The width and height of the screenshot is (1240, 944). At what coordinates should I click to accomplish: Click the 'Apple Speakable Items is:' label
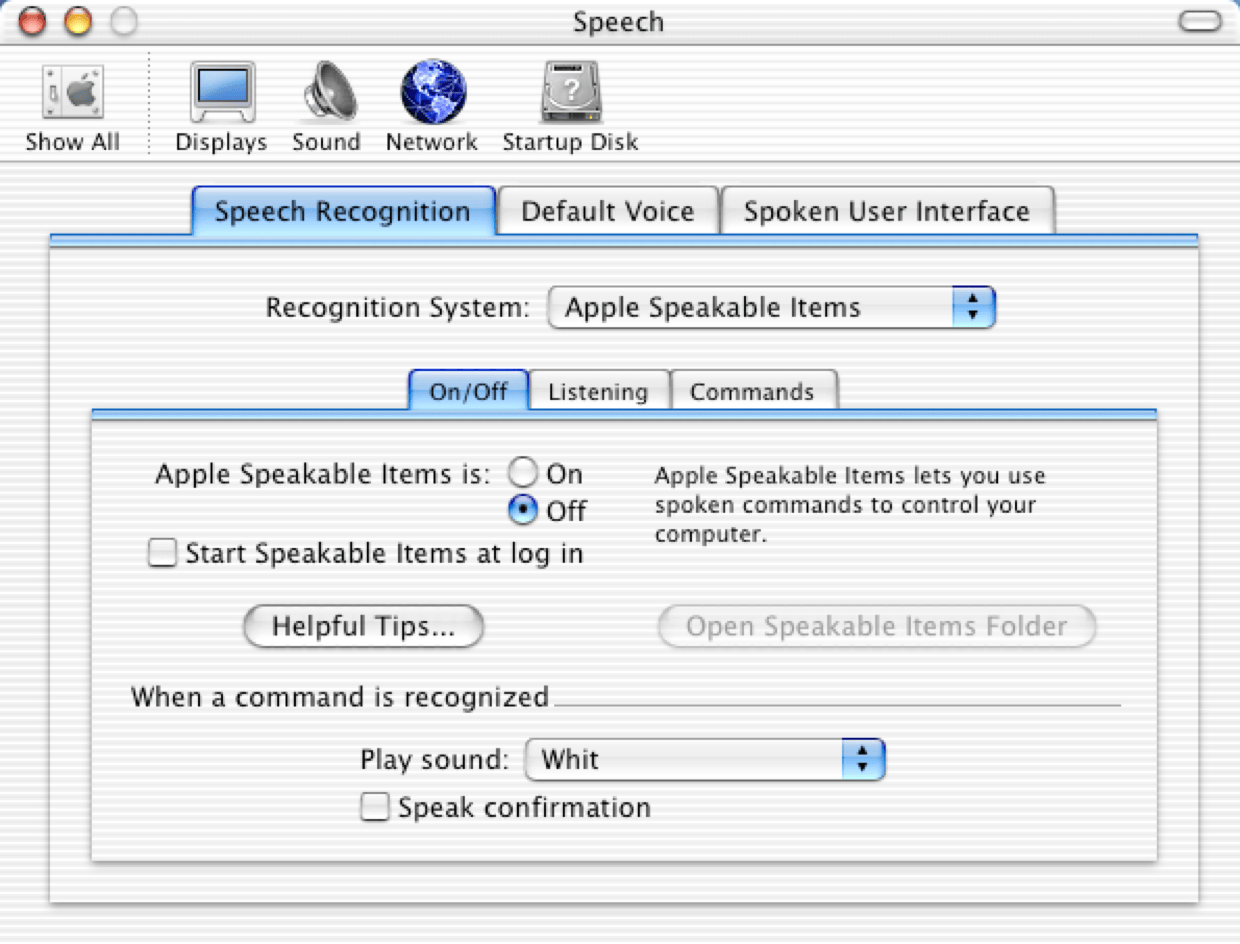click(x=323, y=474)
